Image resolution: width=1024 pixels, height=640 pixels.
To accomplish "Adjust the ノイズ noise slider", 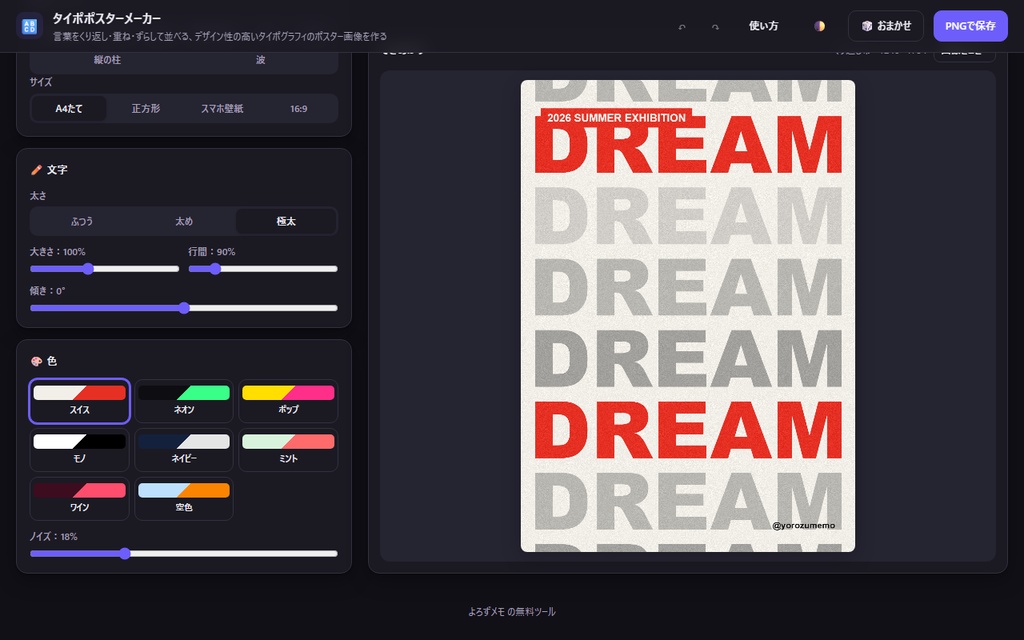I will 184,554.
